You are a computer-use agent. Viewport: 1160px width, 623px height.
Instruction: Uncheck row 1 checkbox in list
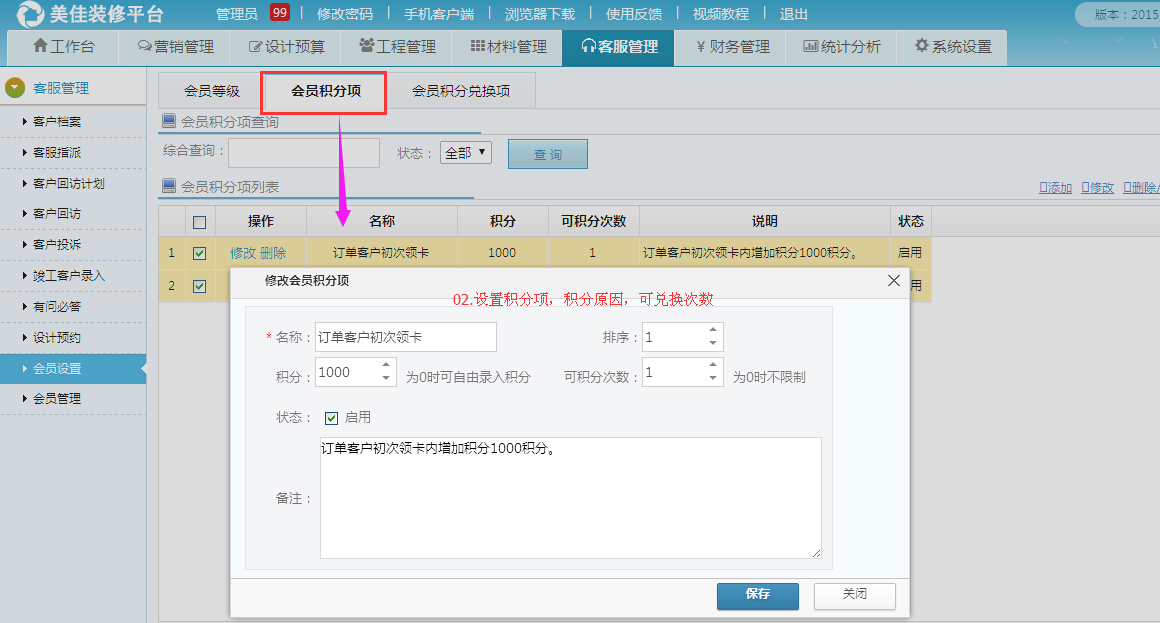pyautogui.click(x=199, y=253)
